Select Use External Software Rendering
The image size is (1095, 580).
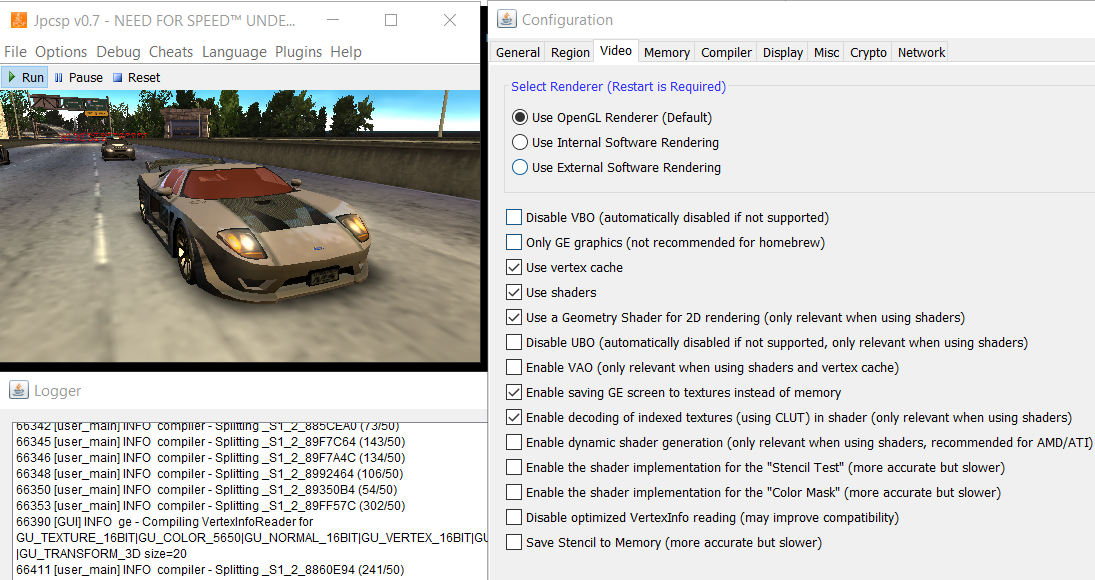520,167
